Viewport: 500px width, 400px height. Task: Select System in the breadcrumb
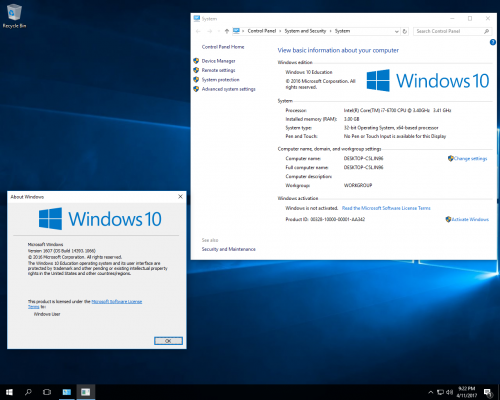[x=342, y=31]
